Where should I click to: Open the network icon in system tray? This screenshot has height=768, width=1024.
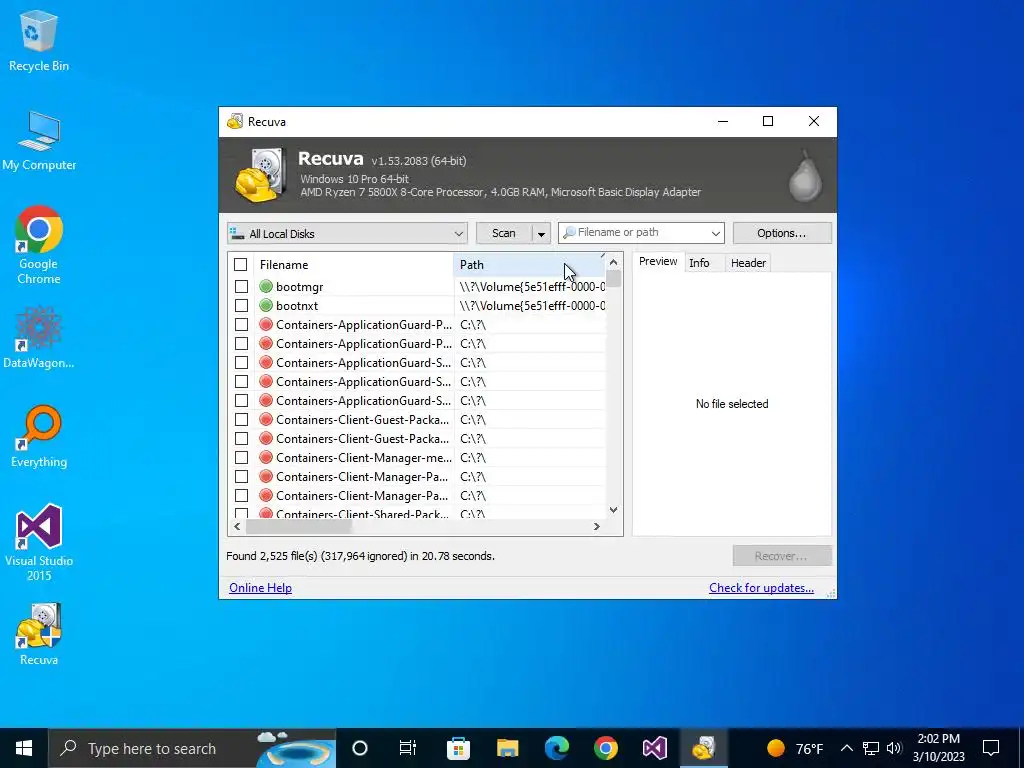871,748
